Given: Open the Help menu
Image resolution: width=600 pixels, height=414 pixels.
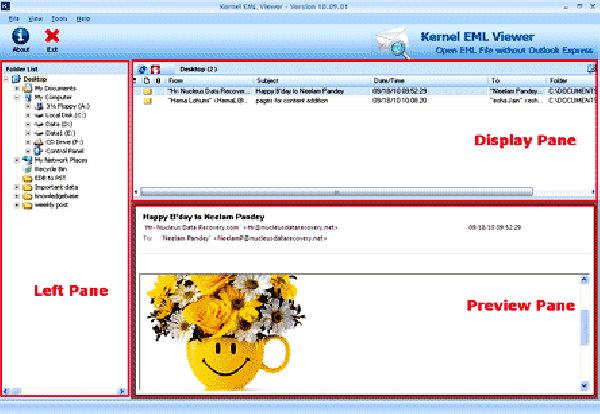Looking at the screenshot, I should pyautogui.click(x=83, y=18).
